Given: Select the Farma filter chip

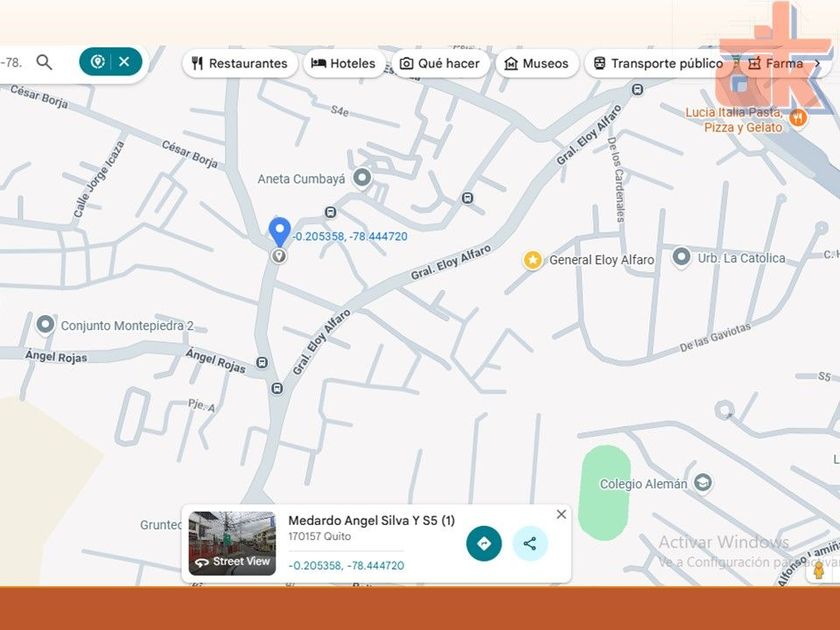Looking at the screenshot, I should [776, 63].
